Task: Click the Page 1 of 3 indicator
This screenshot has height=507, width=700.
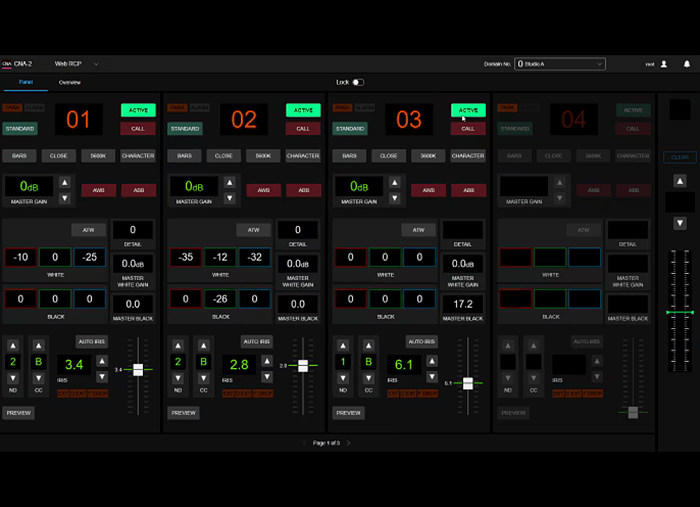Action: pos(326,443)
